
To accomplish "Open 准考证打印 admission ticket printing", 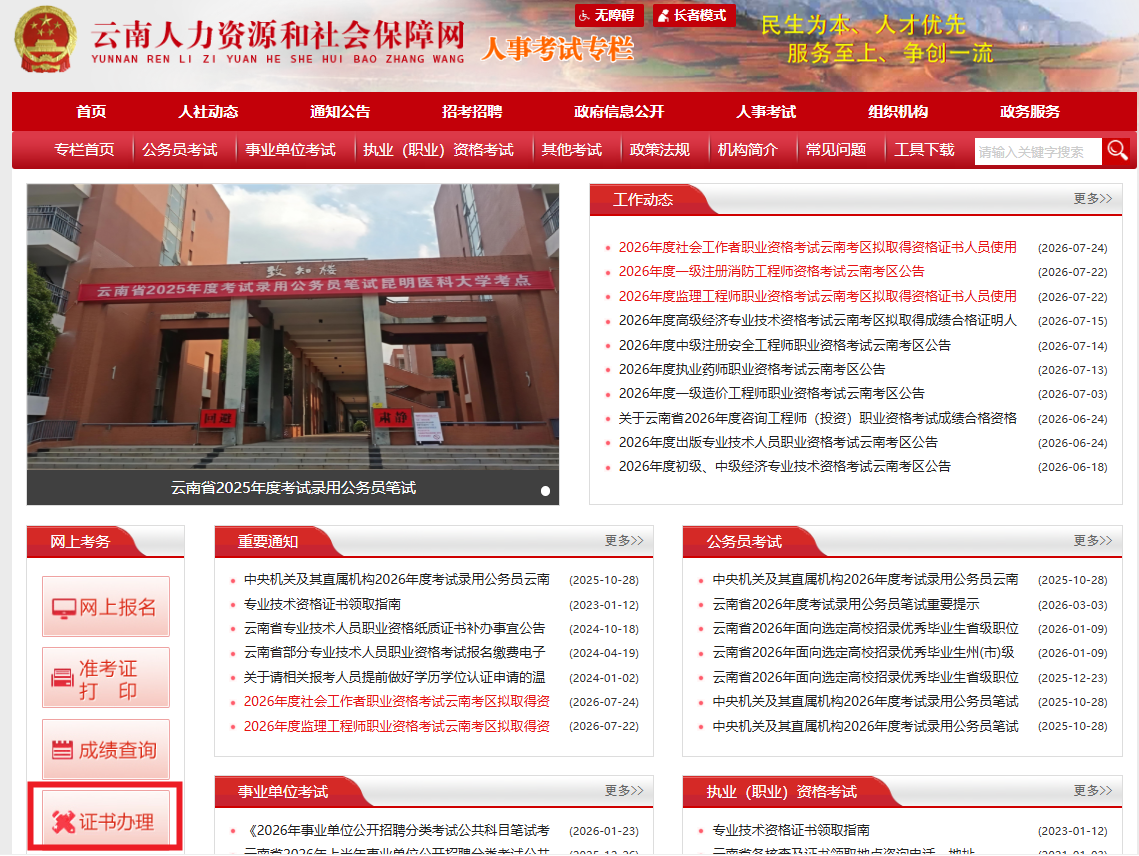I will (105, 678).
